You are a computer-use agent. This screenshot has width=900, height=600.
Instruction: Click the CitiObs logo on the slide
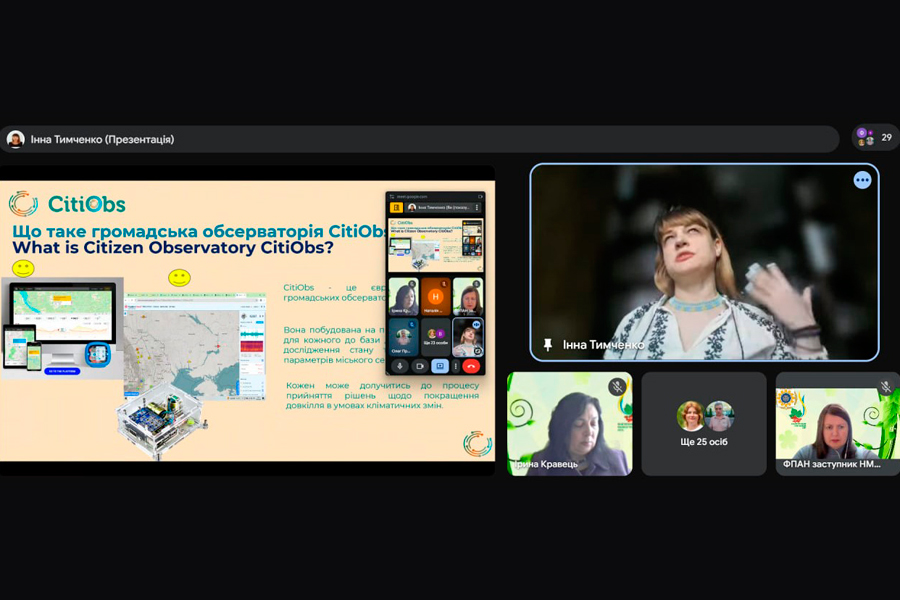click(x=67, y=203)
